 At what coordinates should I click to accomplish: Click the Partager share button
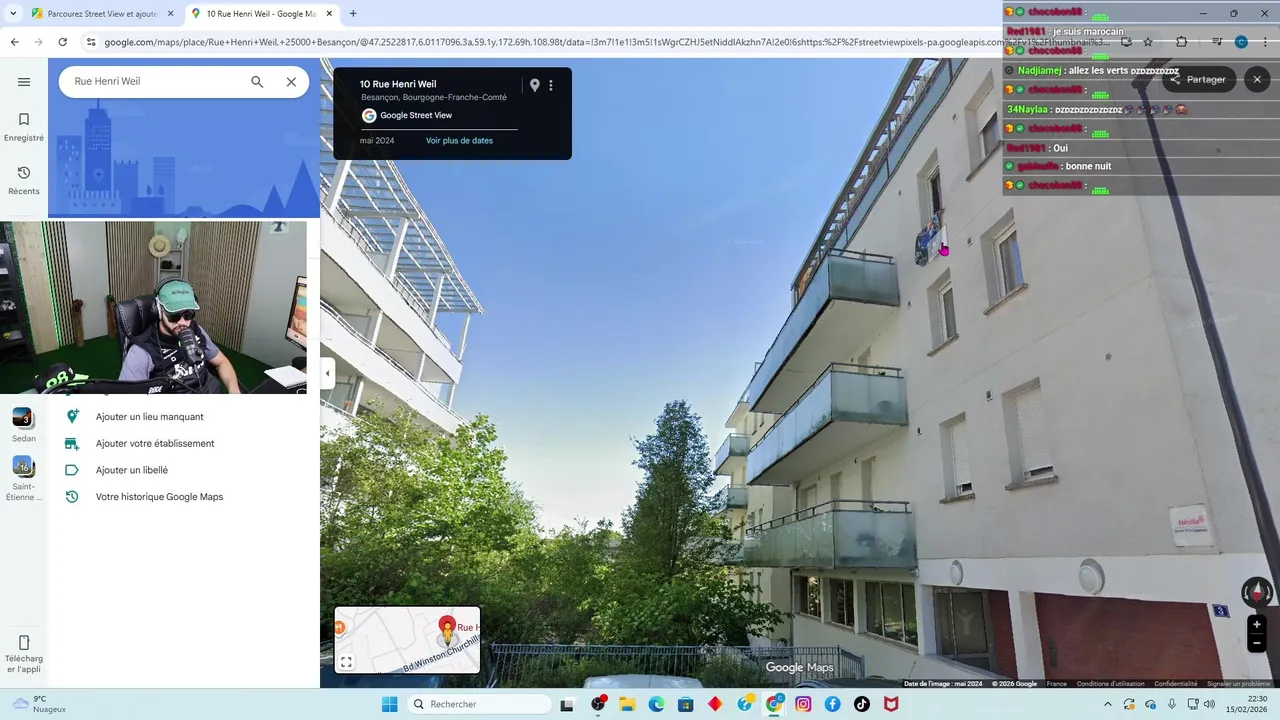[1199, 80]
